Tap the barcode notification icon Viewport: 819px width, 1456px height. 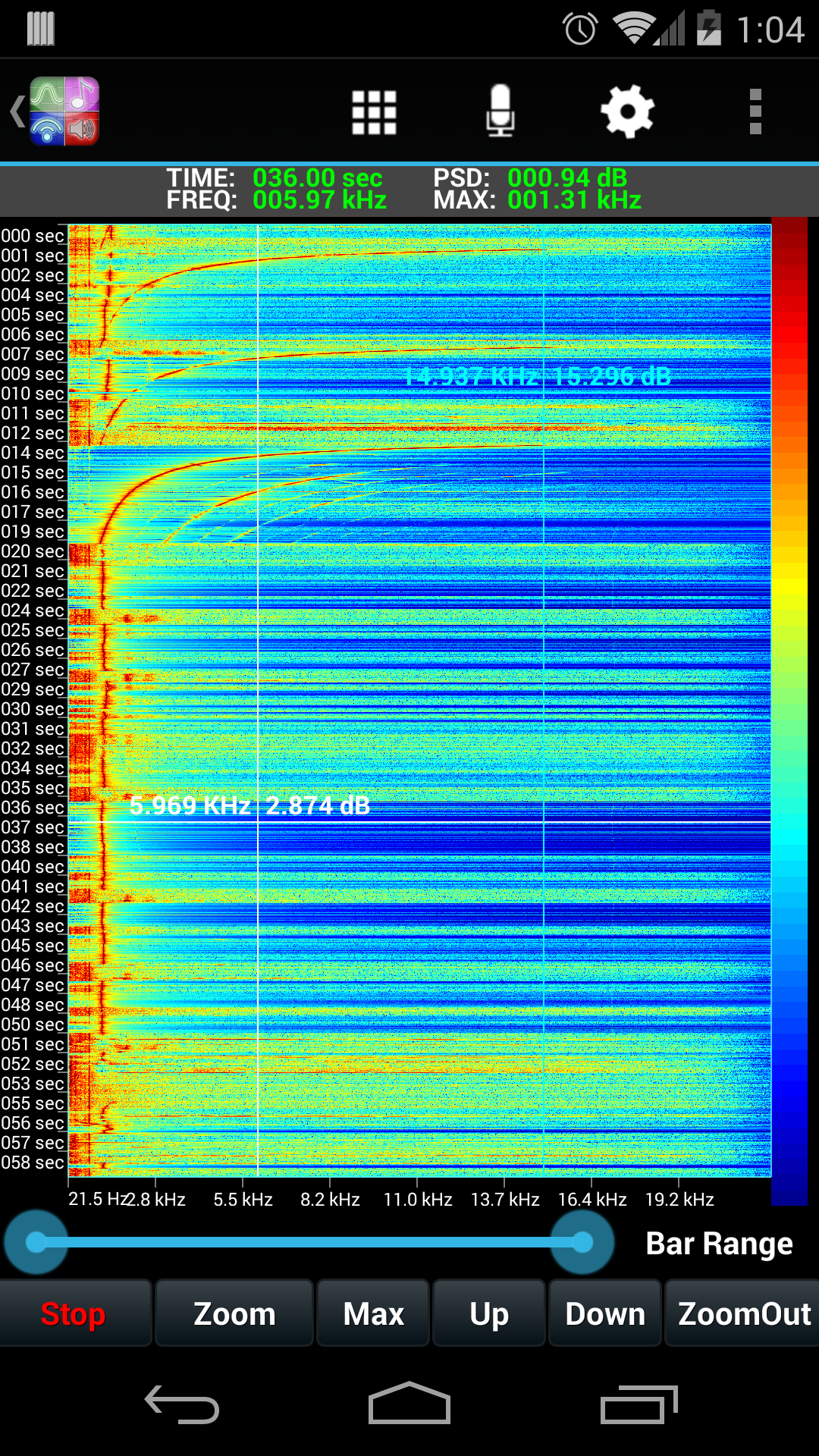(x=41, y=29)
